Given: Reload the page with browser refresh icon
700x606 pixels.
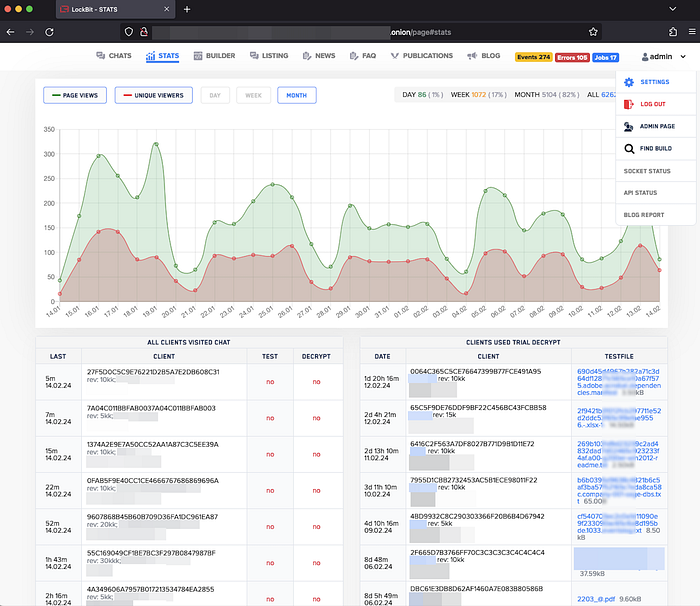Looking at the screenshot, I should tap(49, 32).
